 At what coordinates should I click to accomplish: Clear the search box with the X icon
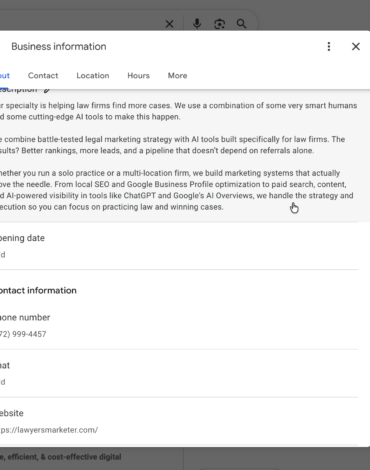169,24
